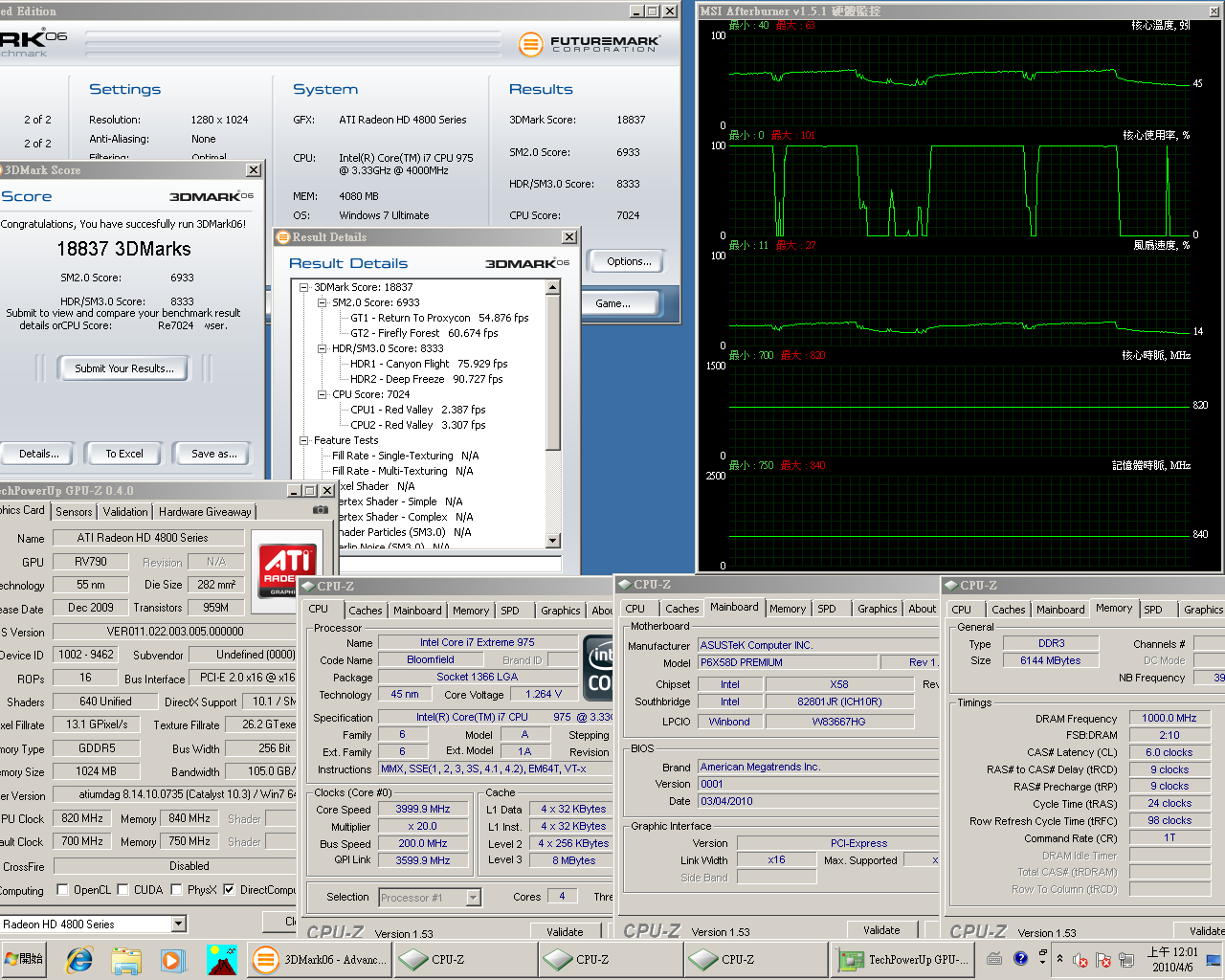Click the CPU-Z Core Speed 3999.9 MHz field

click(423, 809)
